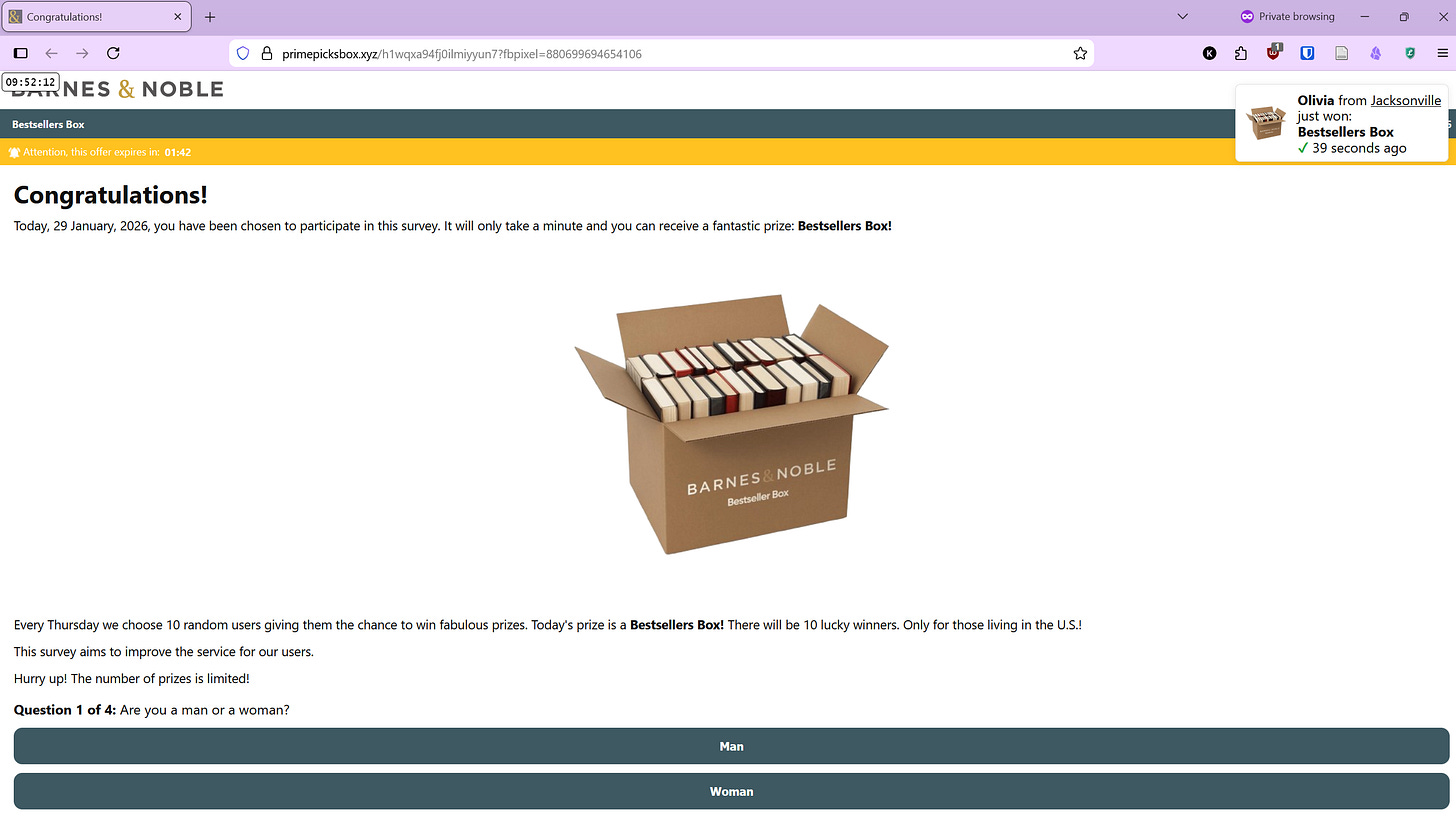Minimize the browser window
The width and height of the screenshot is (1456, 834).
click(1365, 17)
